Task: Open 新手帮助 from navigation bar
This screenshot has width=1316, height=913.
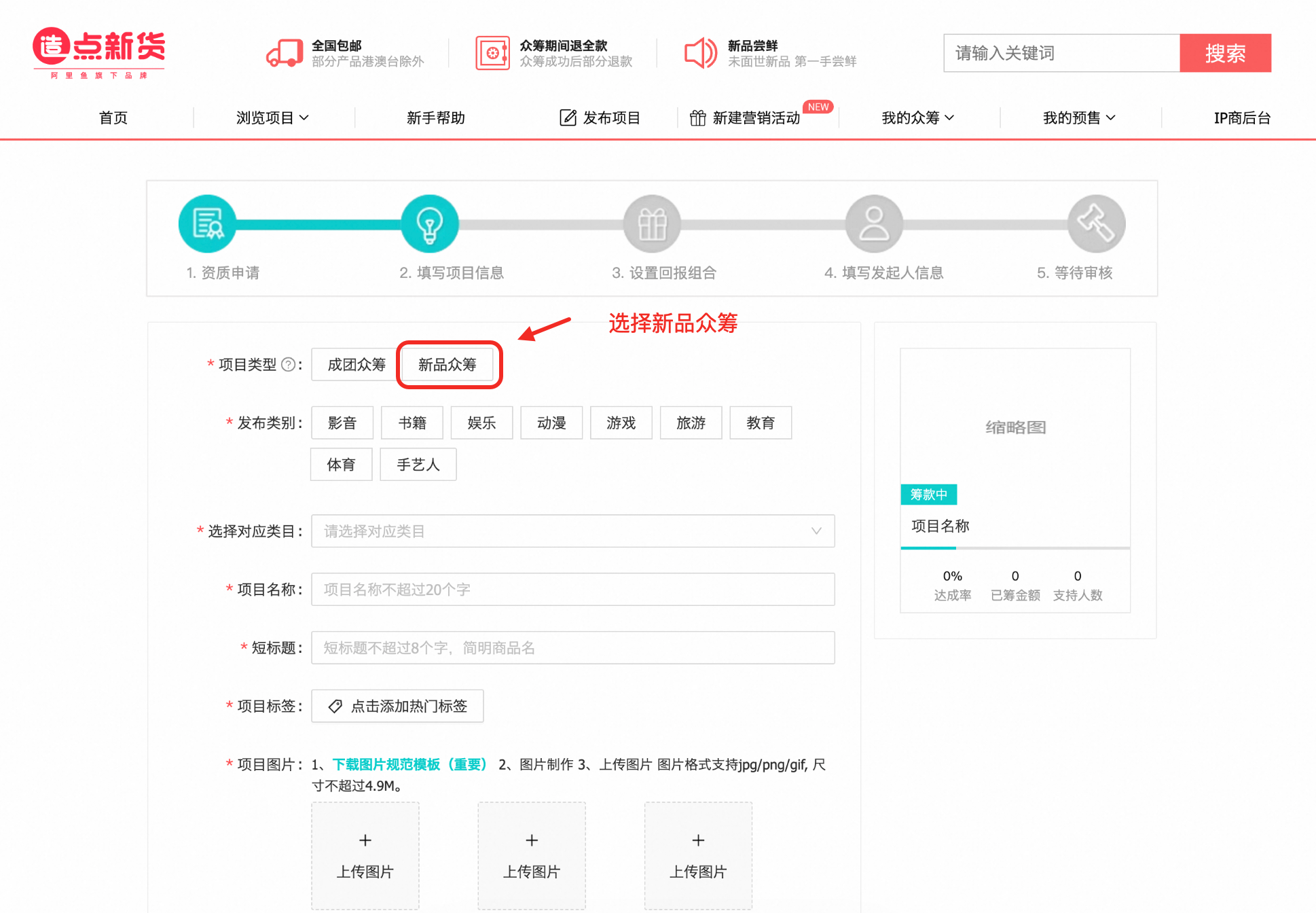Action: (435, 117)
